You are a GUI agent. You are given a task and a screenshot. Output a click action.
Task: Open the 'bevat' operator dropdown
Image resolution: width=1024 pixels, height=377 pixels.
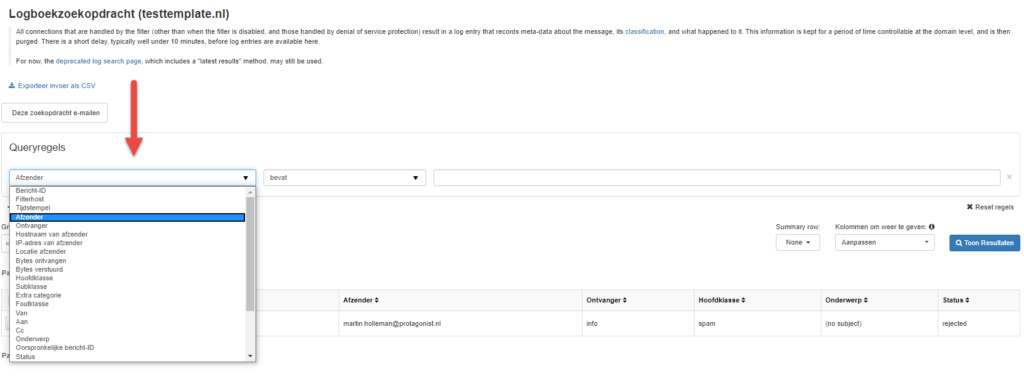click(x=345, y=178)
